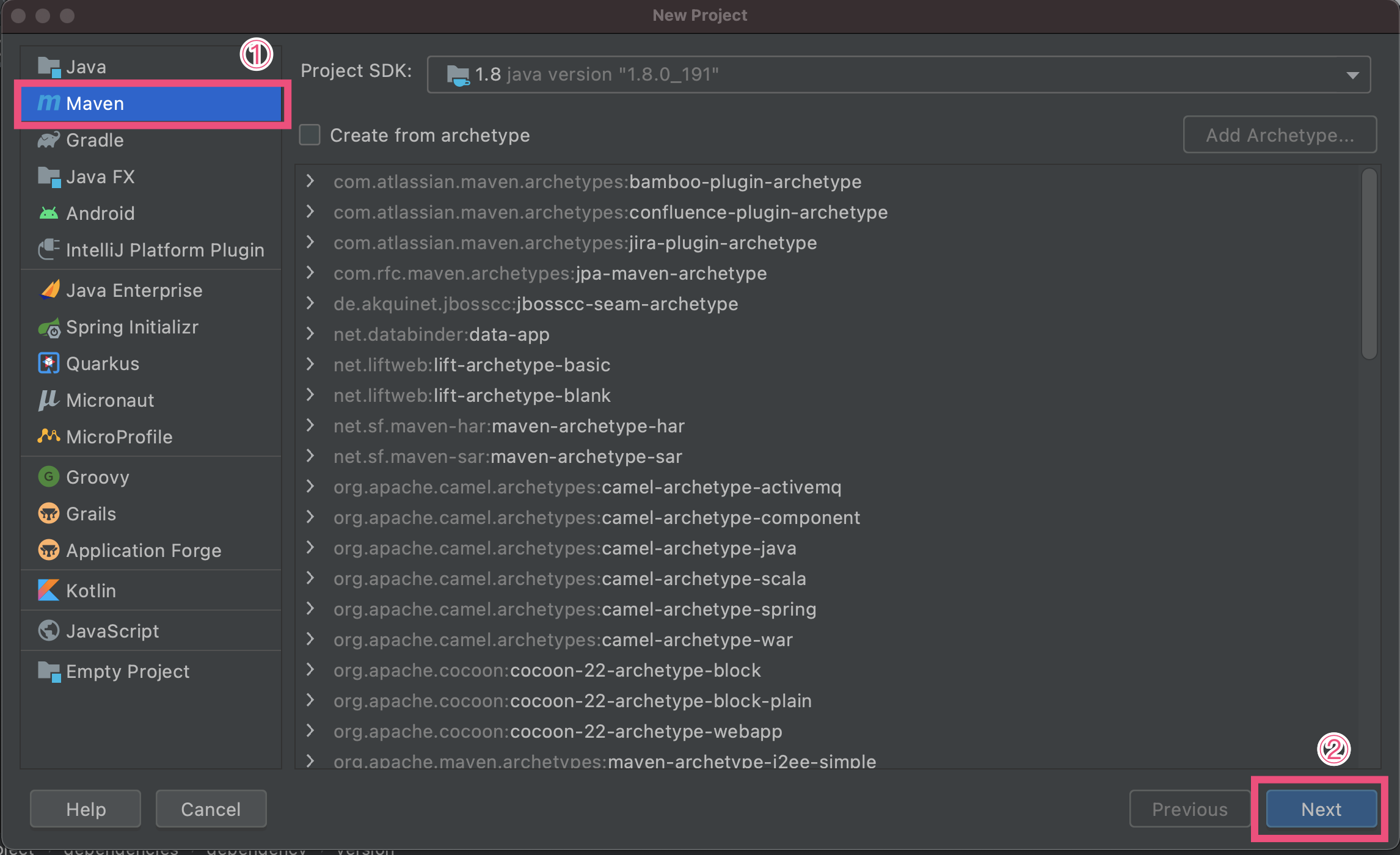
Task: Select the Quarkus project type
Action: [x=103, y=363]
